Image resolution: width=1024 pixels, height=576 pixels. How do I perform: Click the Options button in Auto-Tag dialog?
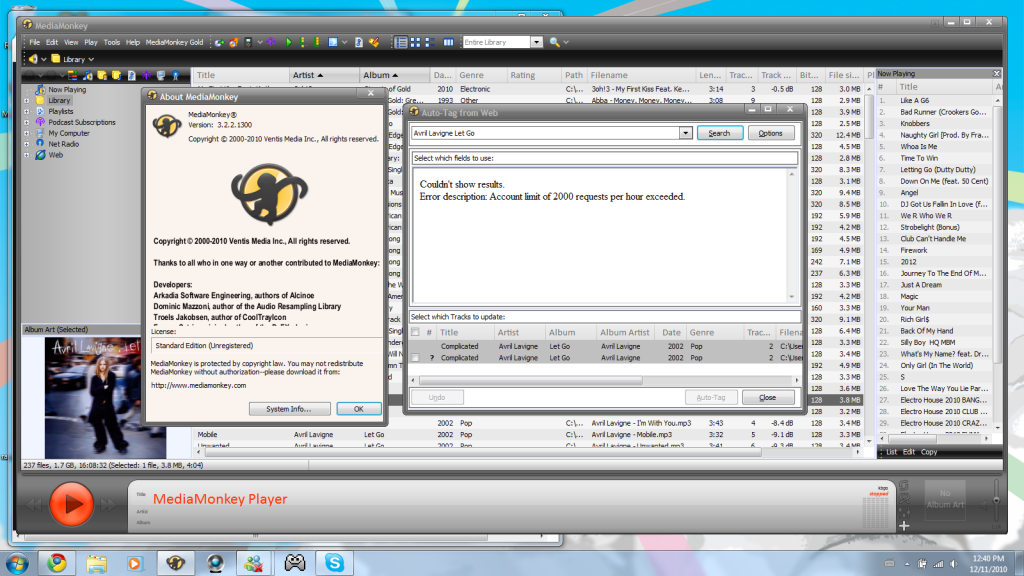pyautogui.click(x=771, y=133)
